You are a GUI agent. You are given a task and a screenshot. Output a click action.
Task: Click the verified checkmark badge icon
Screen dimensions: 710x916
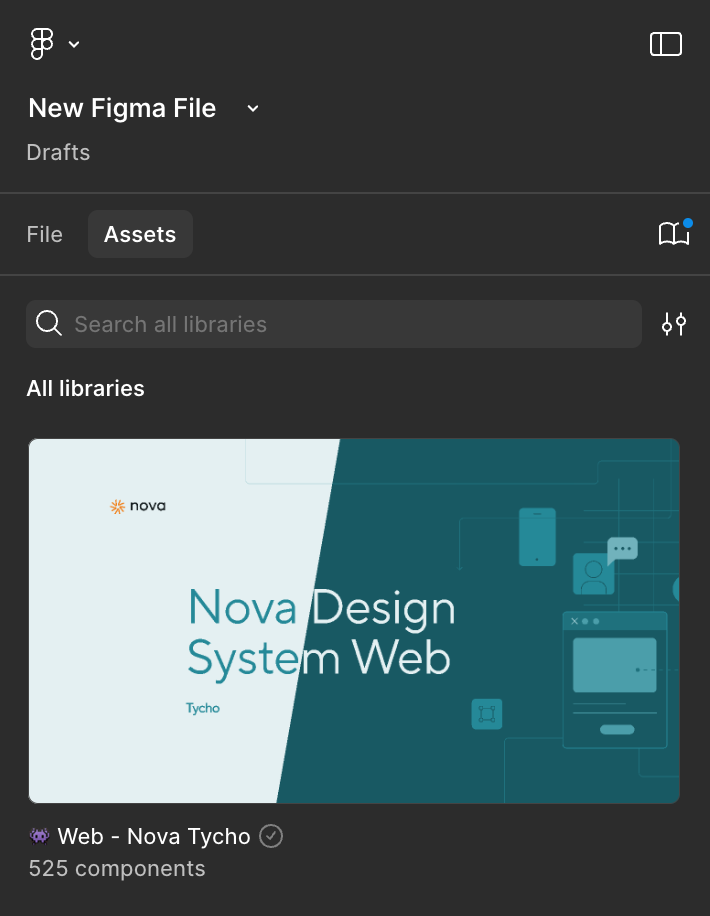(x=271, y=836)
